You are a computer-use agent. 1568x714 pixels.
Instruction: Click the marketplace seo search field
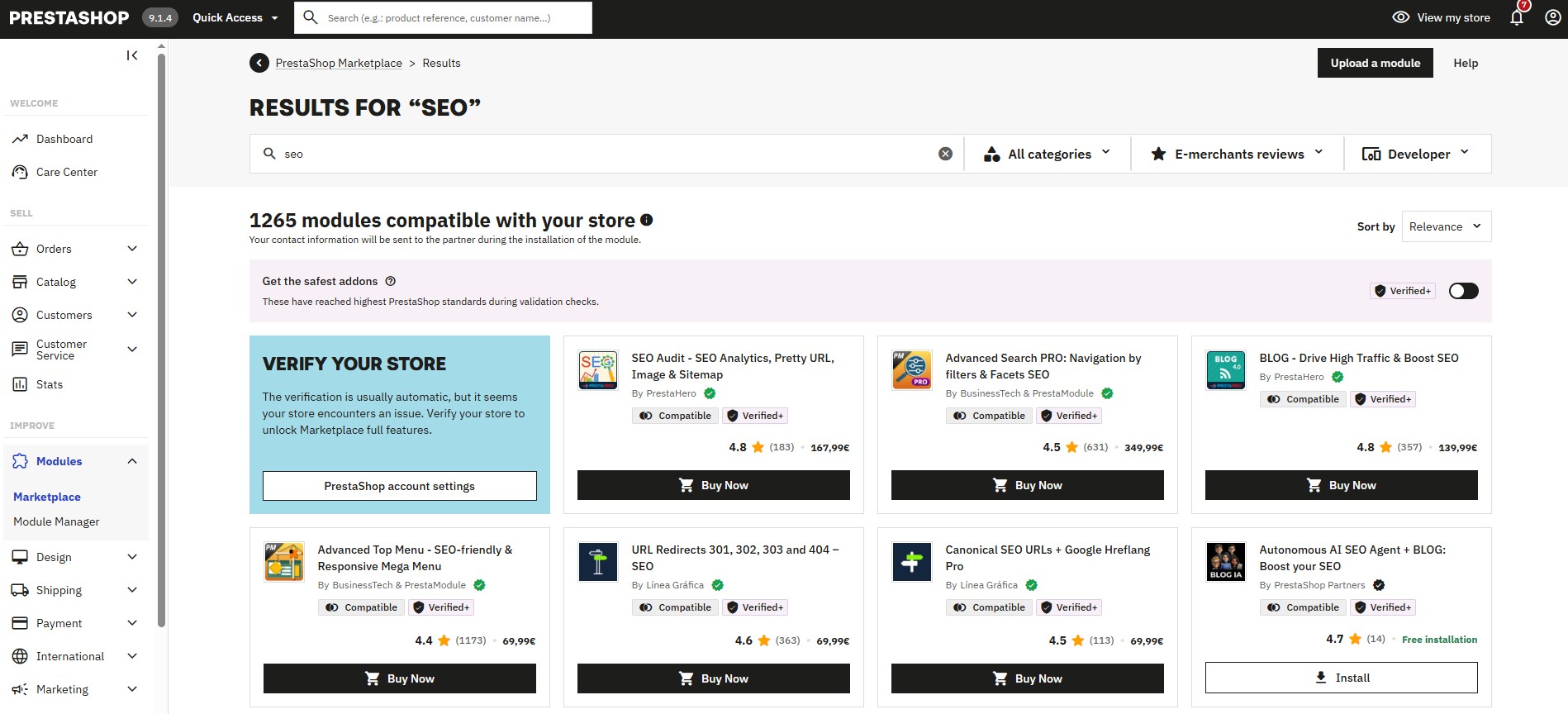point(607,154)
